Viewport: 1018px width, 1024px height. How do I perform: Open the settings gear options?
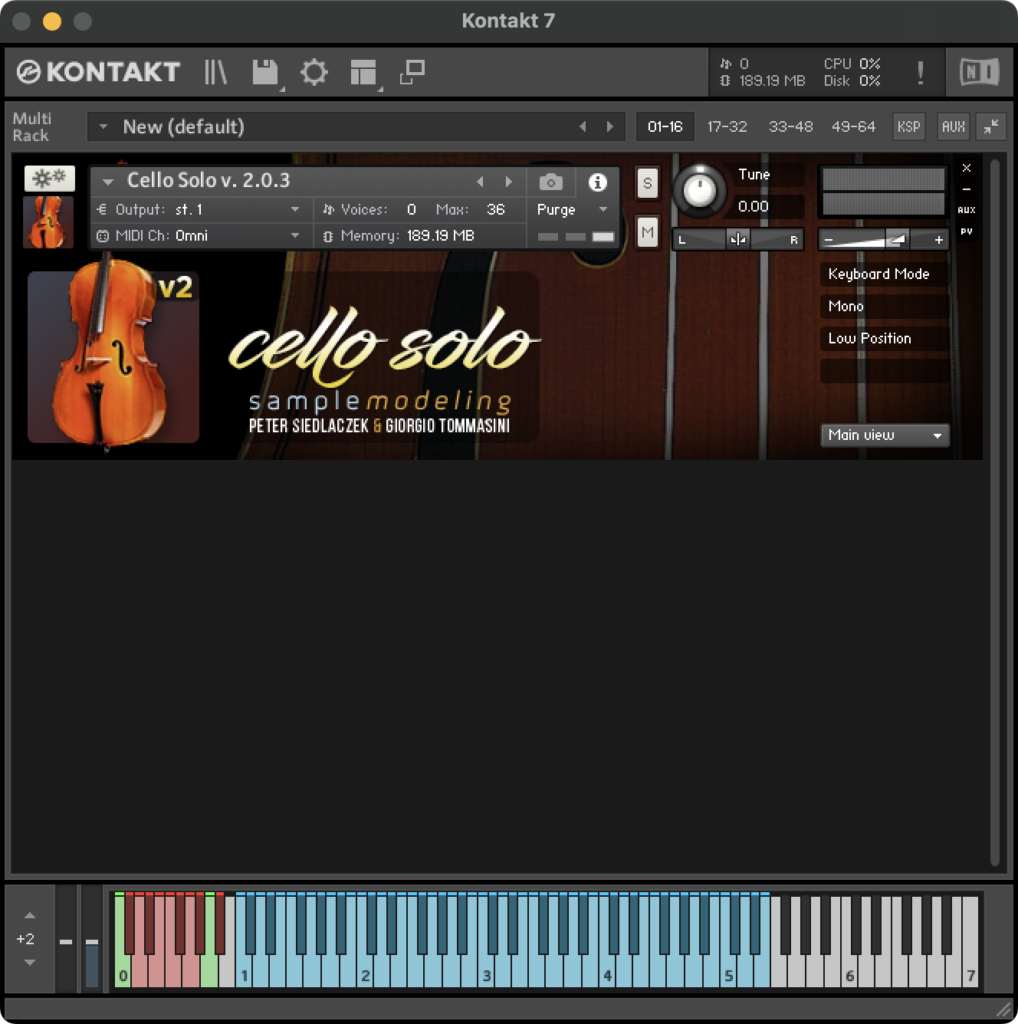(314, 72)
